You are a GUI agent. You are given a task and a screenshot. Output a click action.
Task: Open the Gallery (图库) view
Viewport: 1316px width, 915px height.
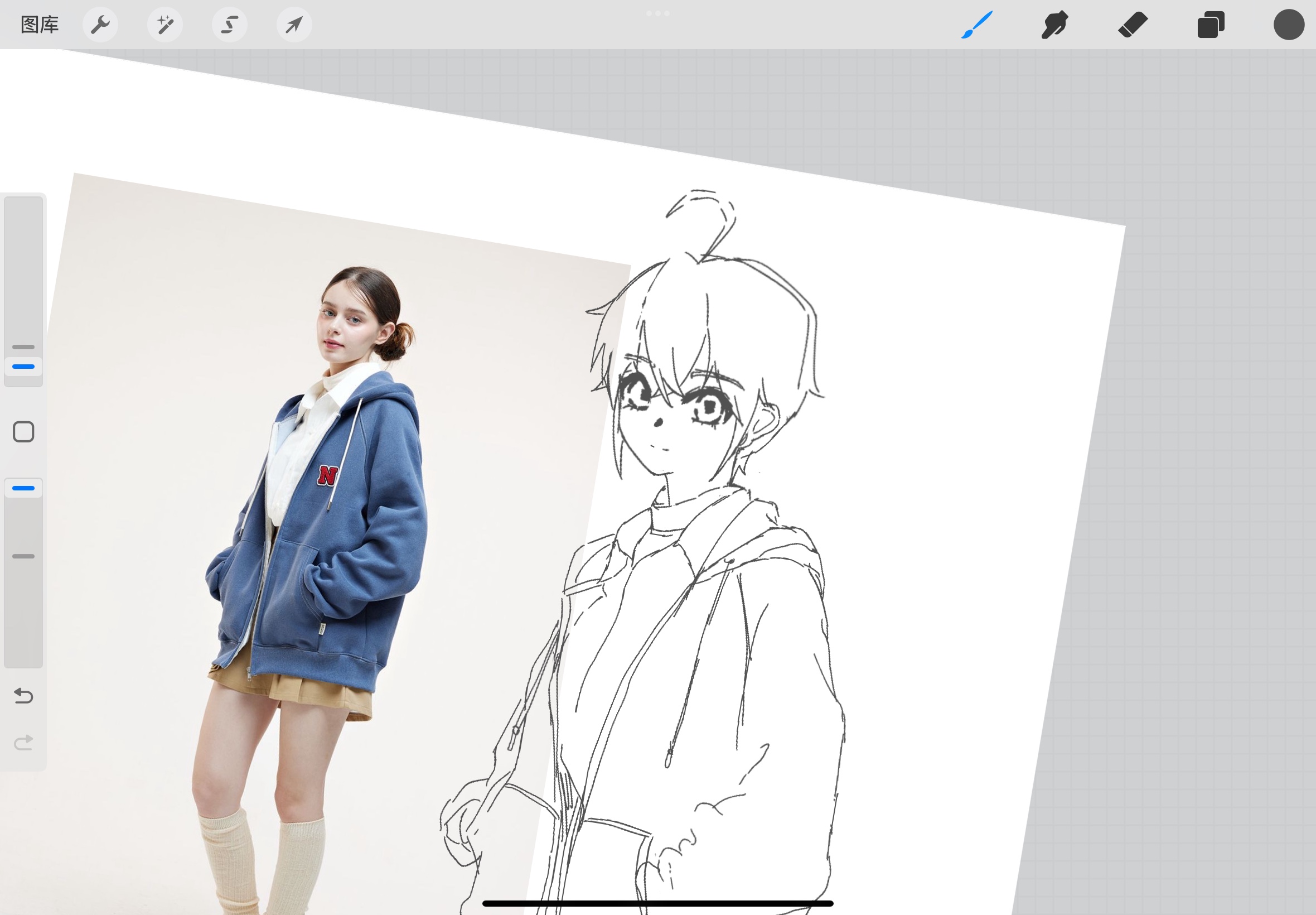click(40, 25)
